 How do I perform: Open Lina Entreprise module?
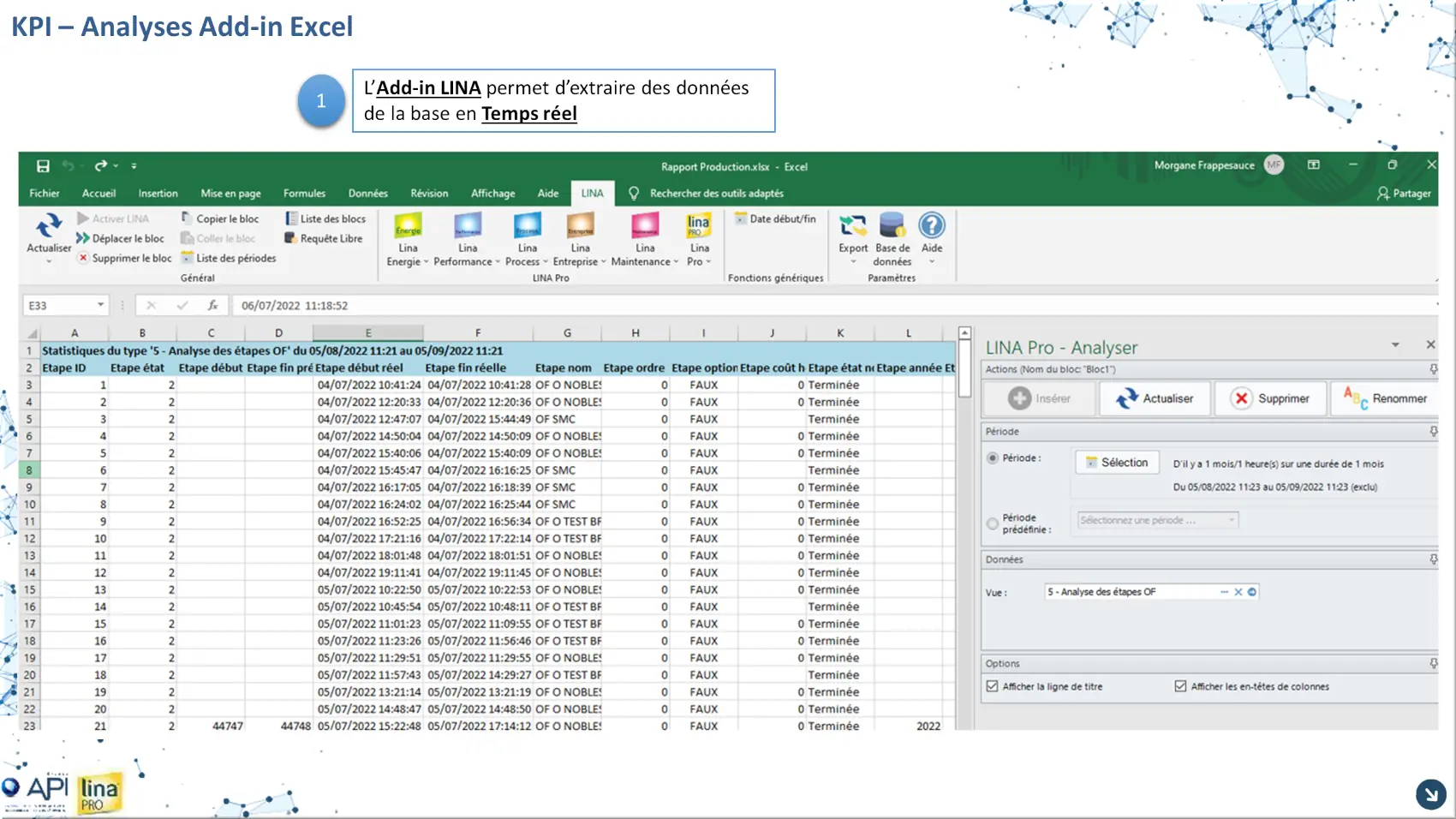(580, 240)
